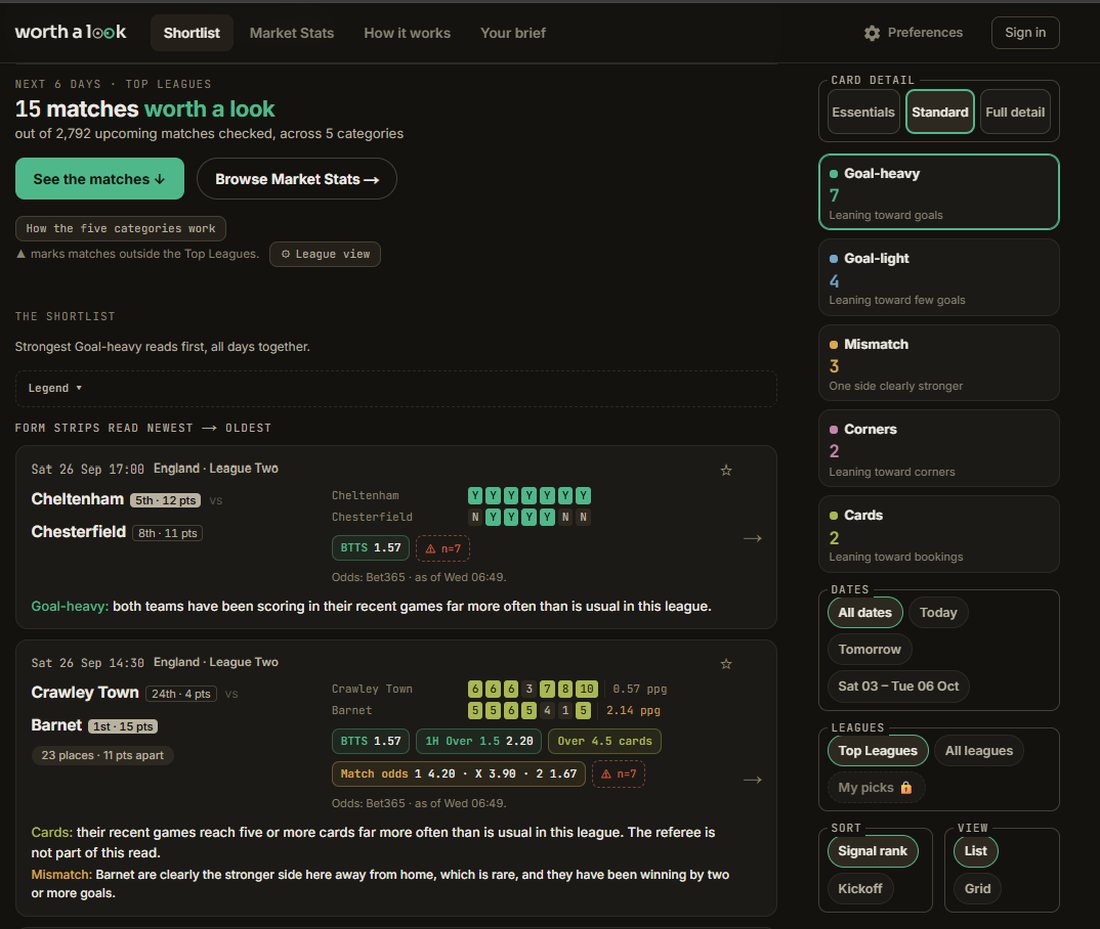The height and width of the screenshot is (929, 1100).
Task: Select the Mismatch category card
Action: point(939,363)
